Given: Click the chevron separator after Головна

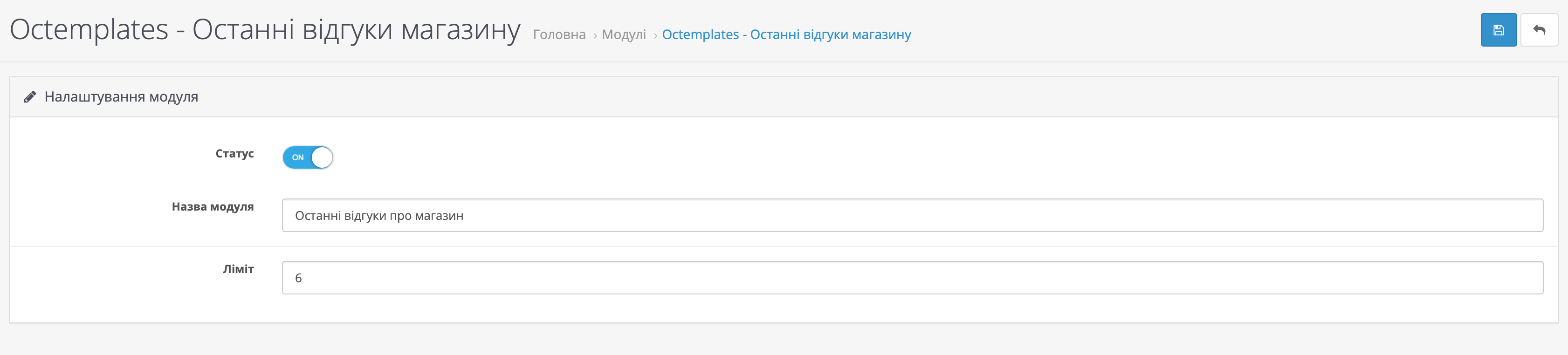Looking at the screenshot, I should [x=595, y=36].
